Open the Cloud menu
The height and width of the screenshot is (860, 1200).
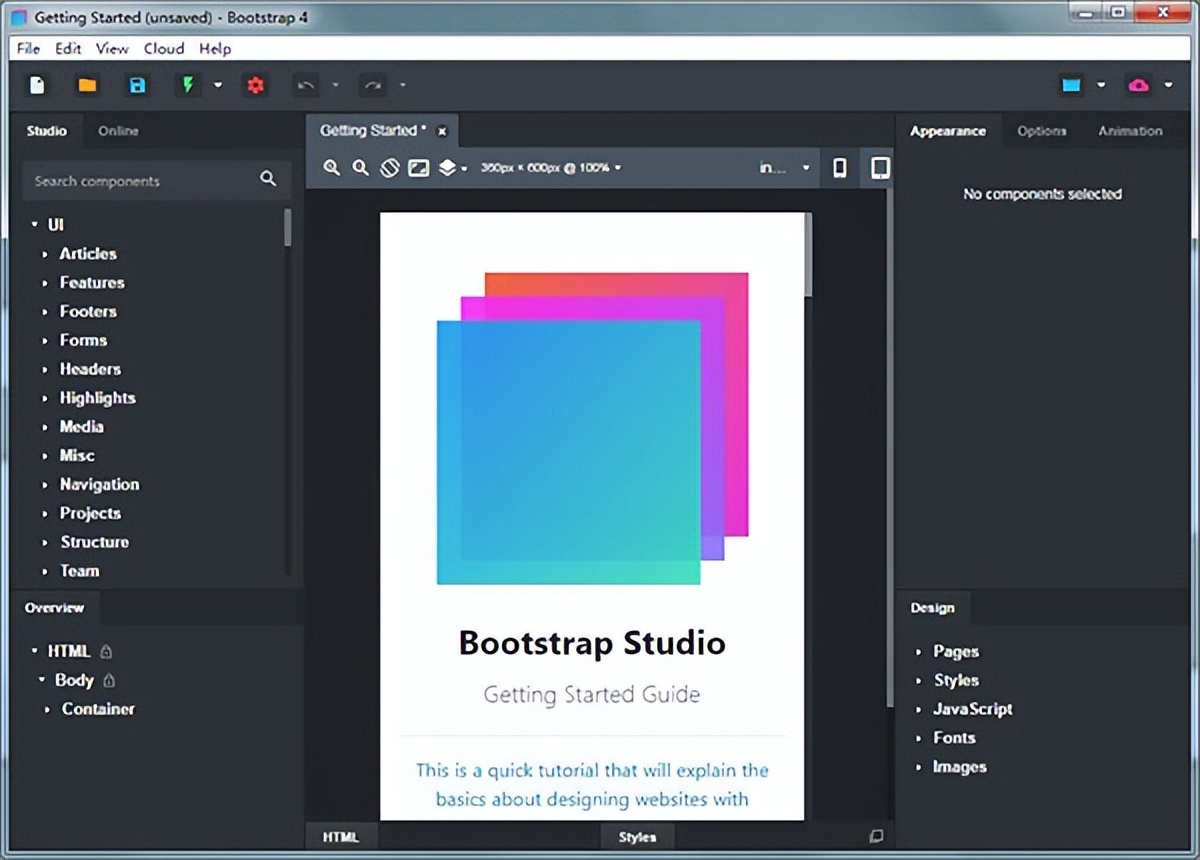pyautogui.click(x=164, y=48)
